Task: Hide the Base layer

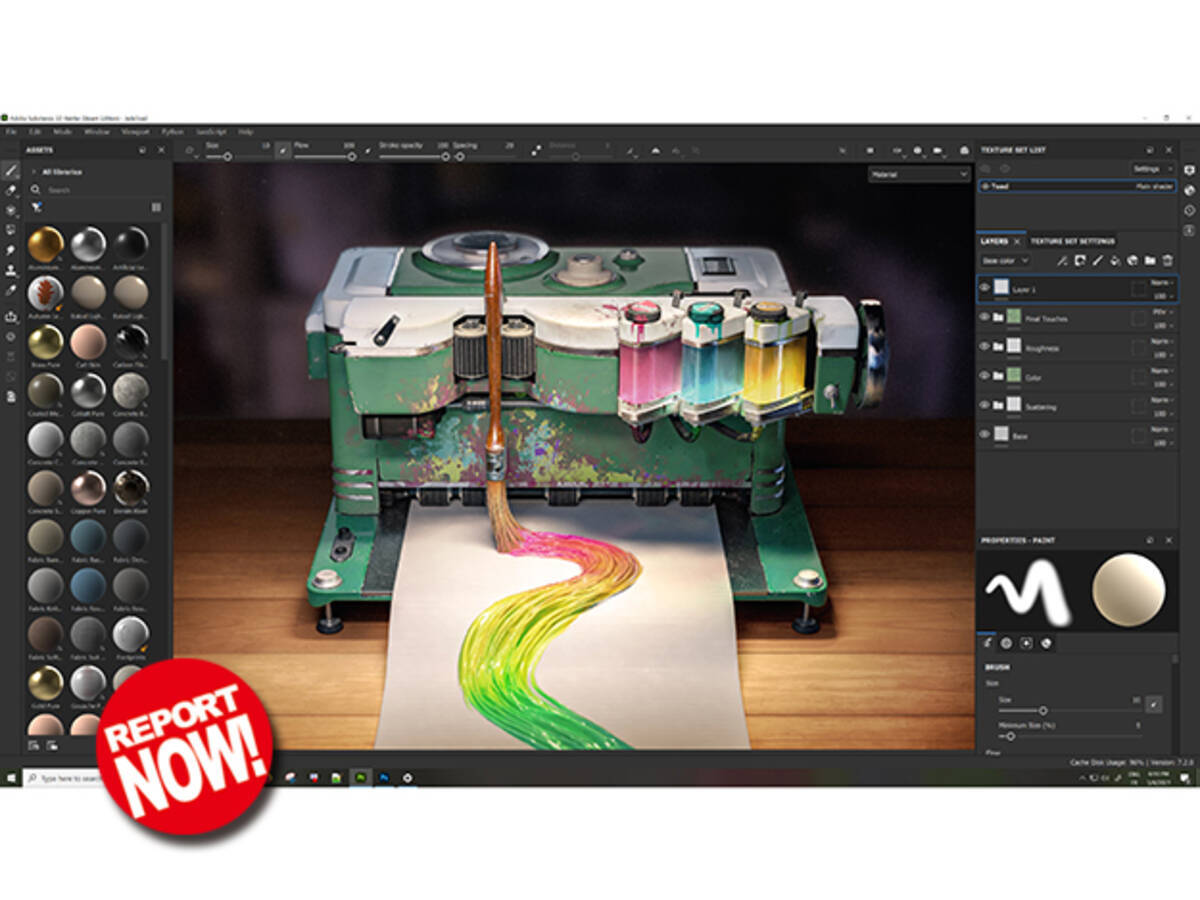Action: pyautogui.click(x=984, y=435)
